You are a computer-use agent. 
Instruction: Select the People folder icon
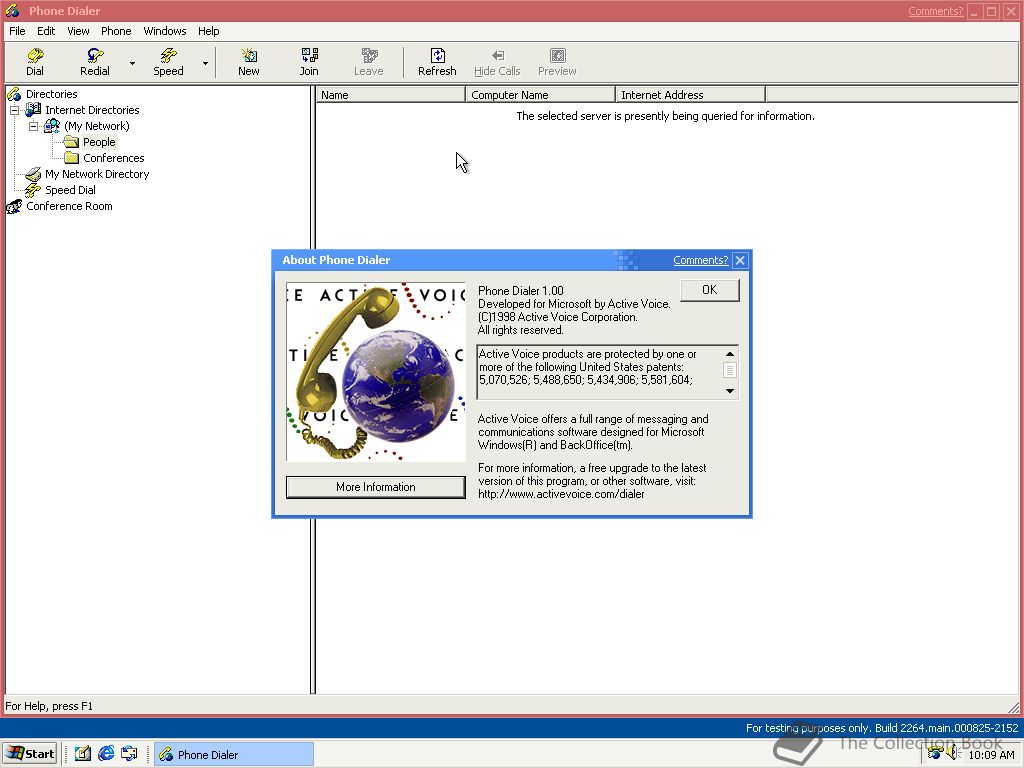71,142
